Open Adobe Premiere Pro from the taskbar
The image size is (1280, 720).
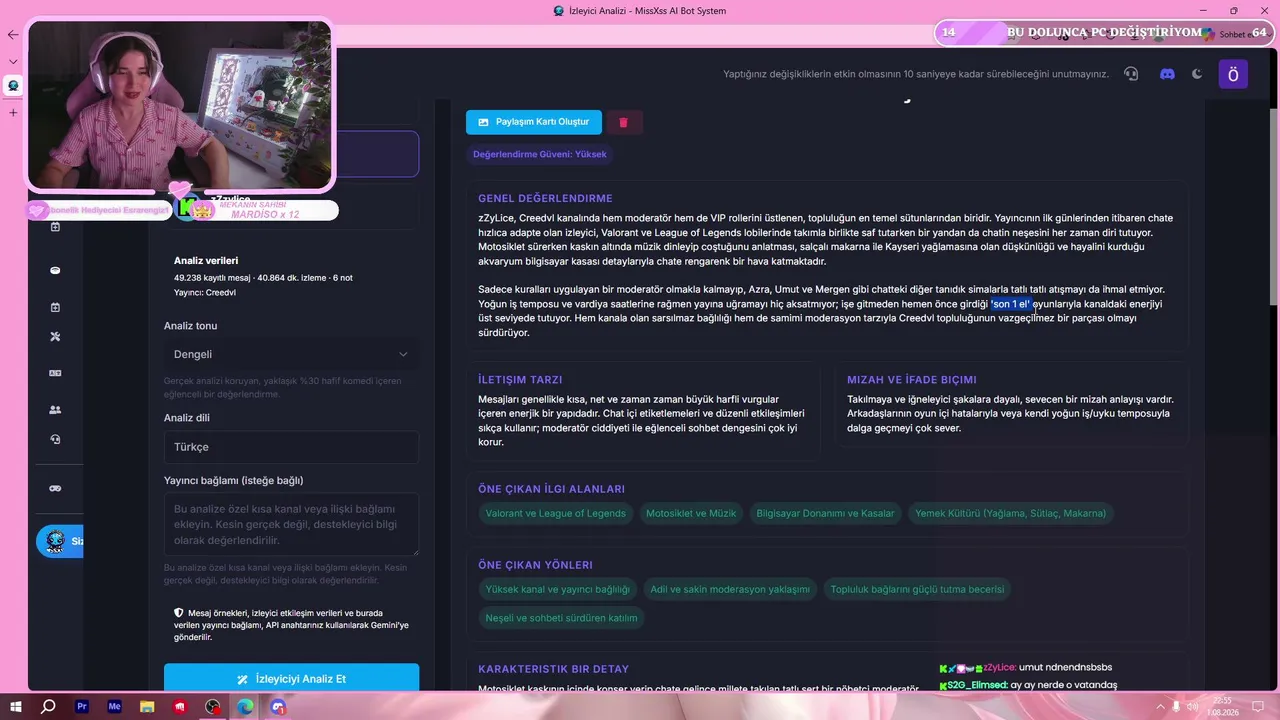pyautogui.click(x=82, y=707)
